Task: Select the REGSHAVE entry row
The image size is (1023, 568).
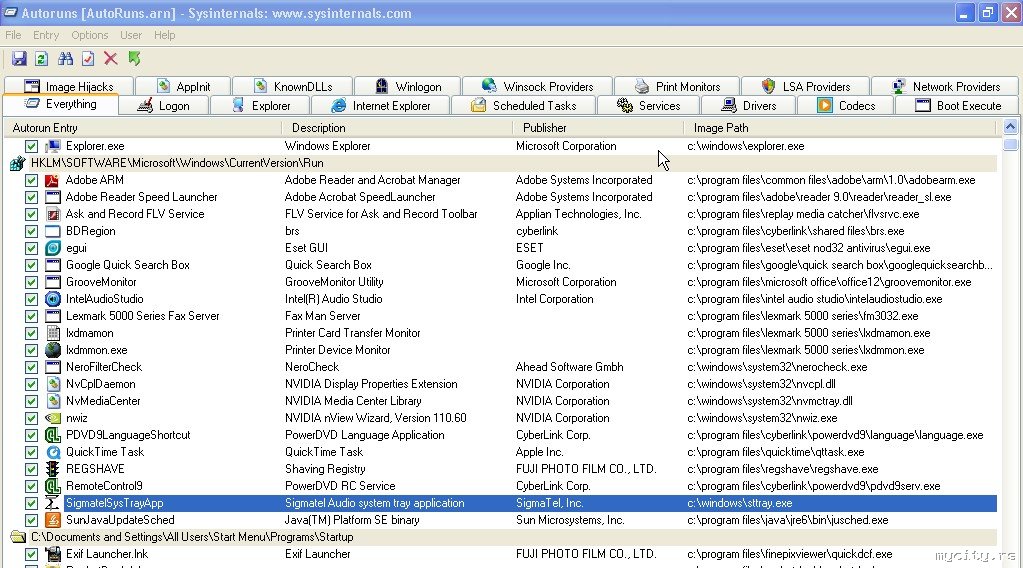Action: pyautogui.click(x=500, y=469)
